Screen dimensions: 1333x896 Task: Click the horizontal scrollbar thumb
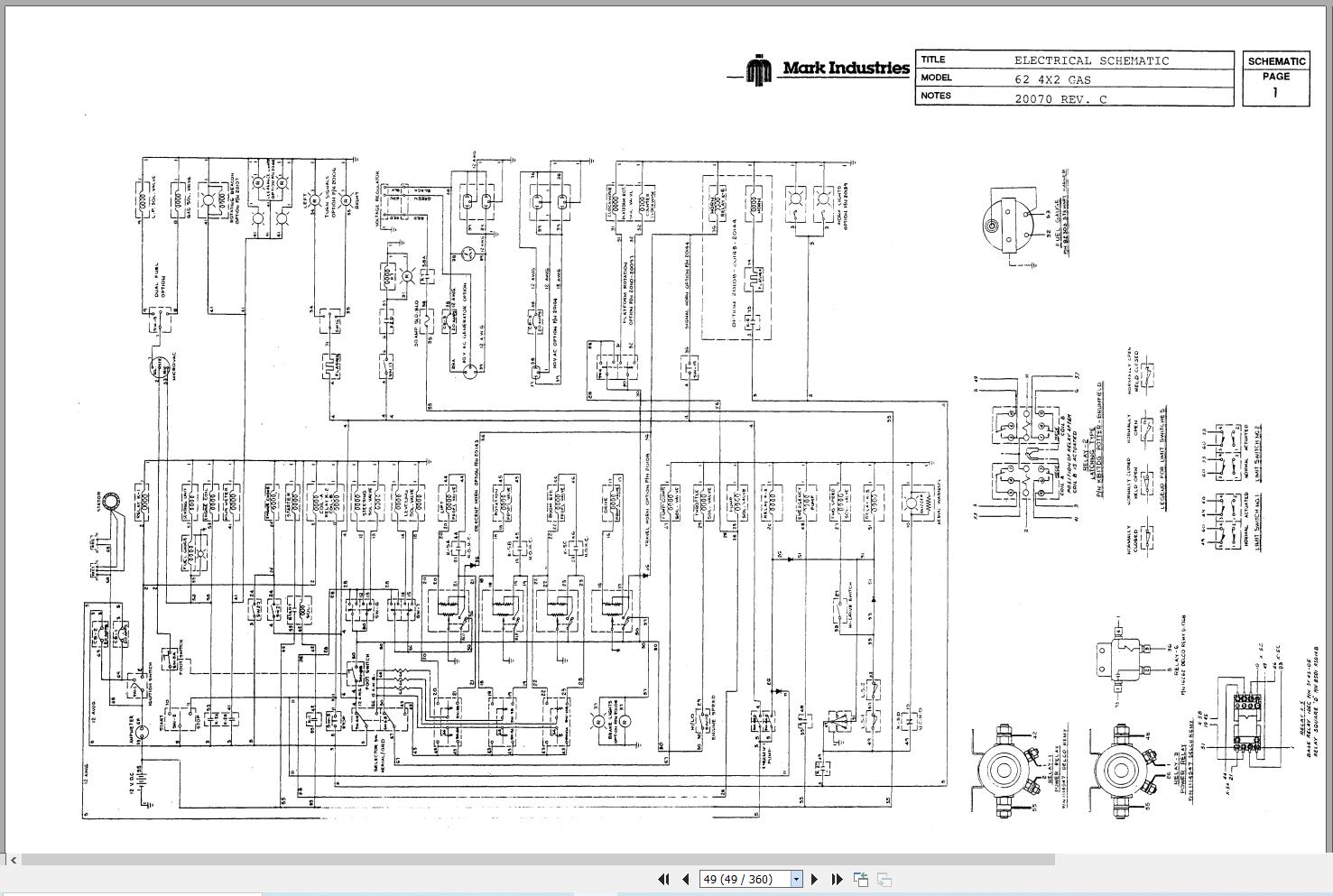(x=538, y=860)
